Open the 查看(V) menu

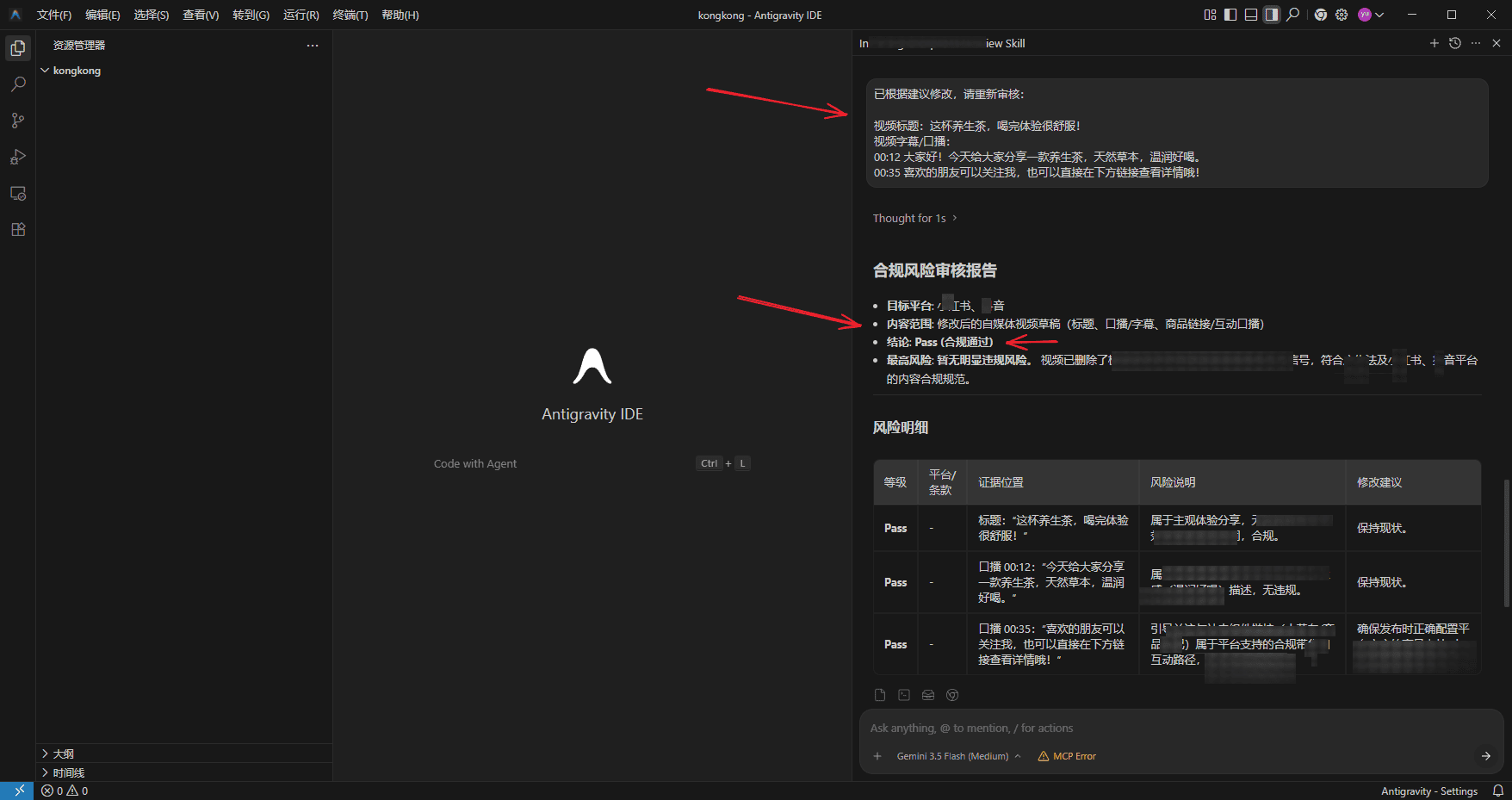[201, 15]
